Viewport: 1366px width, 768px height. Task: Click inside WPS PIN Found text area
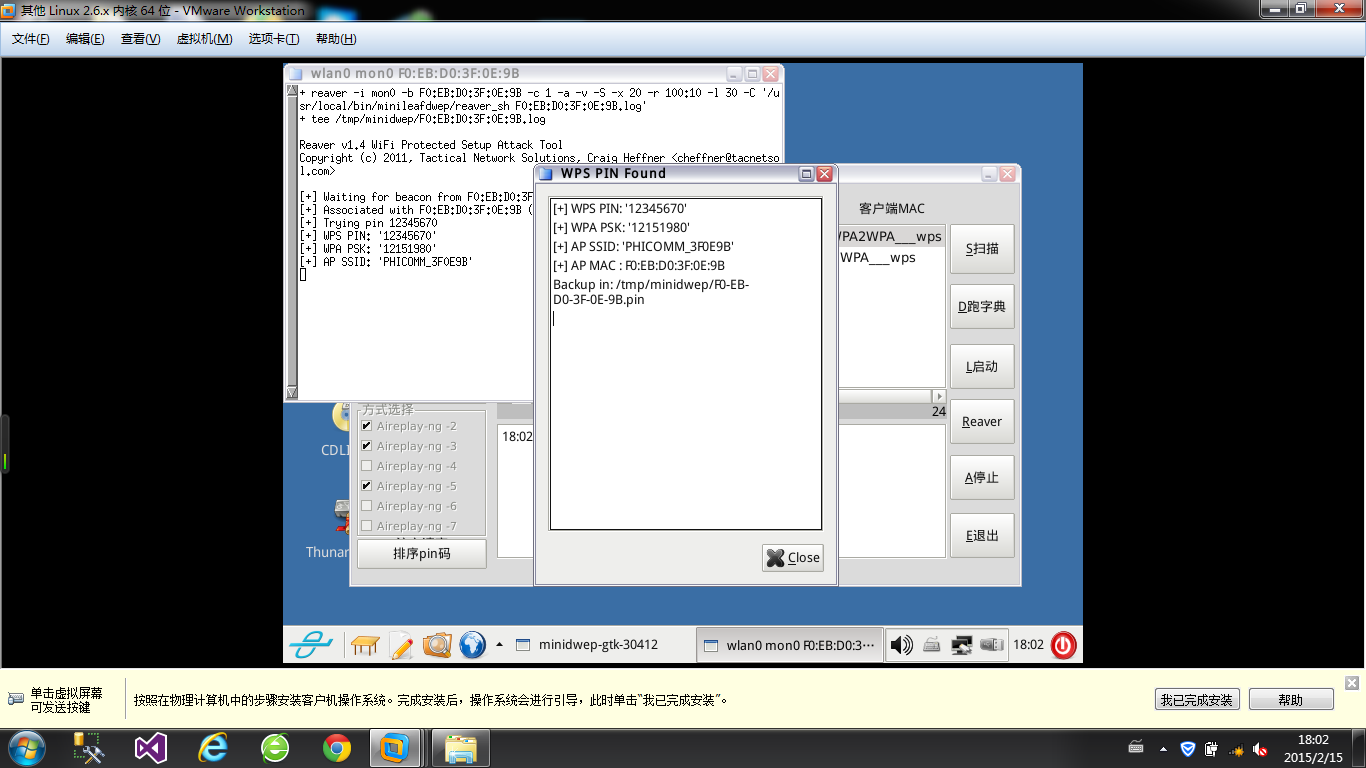pos(686,364)
